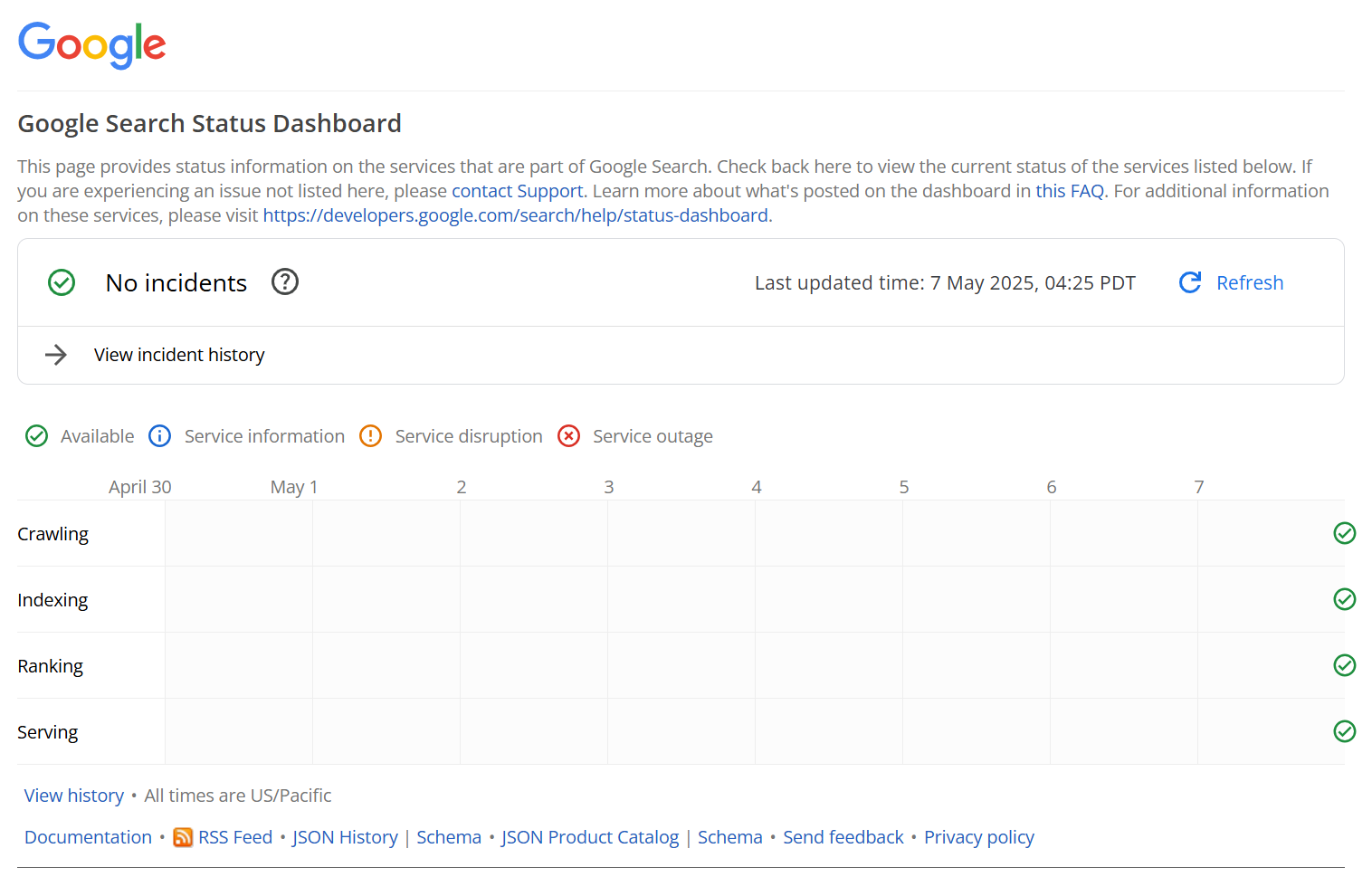Click the May 1 date column header
Viewport: 1372px width, 877px height.
294,487
